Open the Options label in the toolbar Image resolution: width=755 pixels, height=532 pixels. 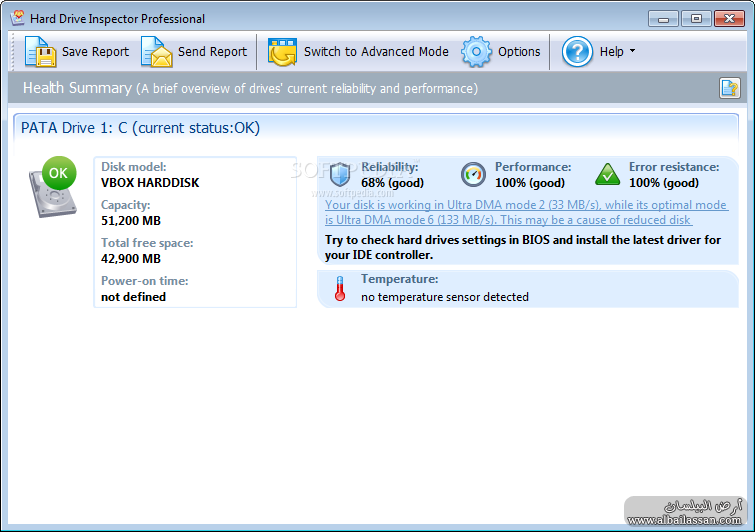click(519, 52)
